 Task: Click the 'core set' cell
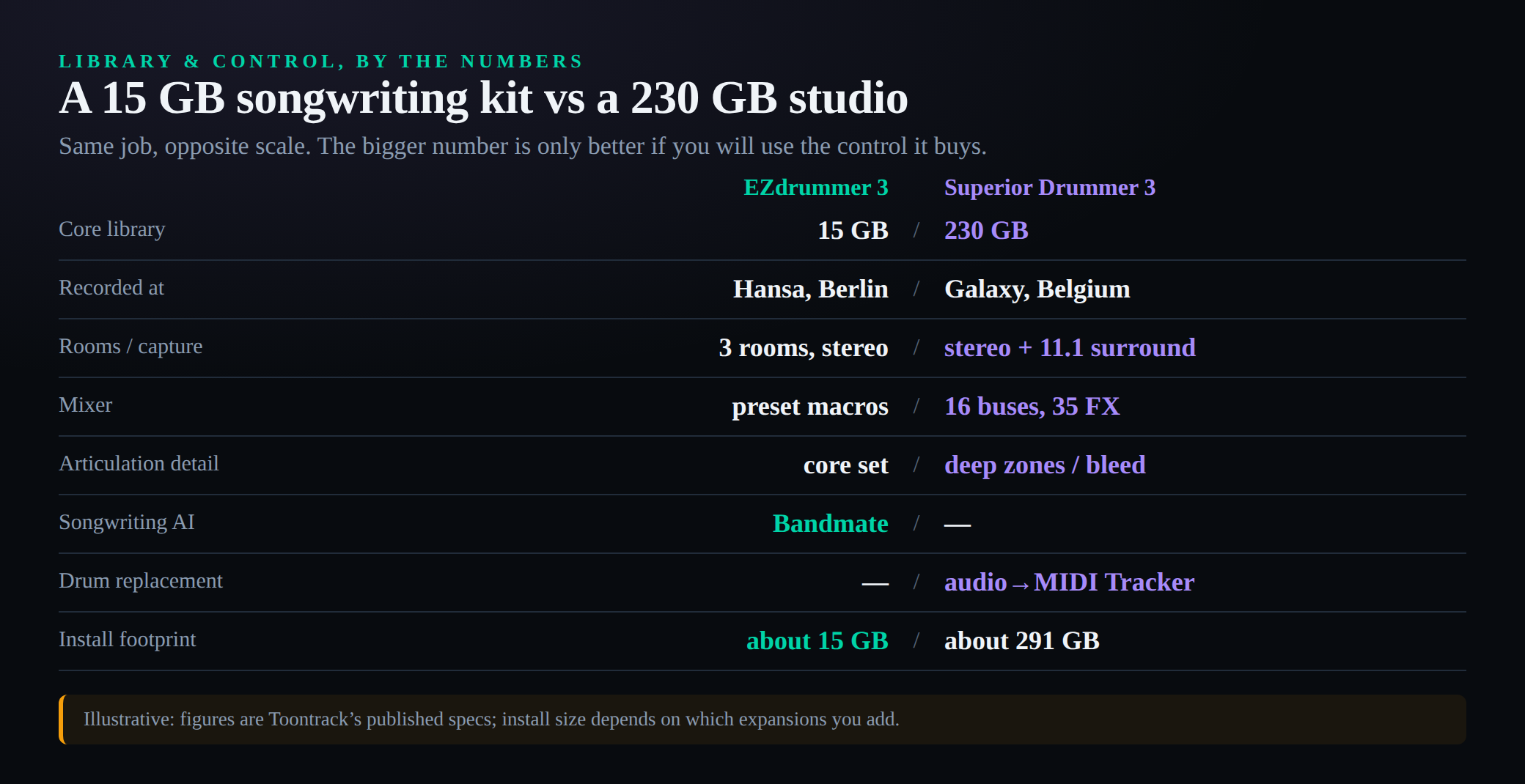tap(846, 465)
